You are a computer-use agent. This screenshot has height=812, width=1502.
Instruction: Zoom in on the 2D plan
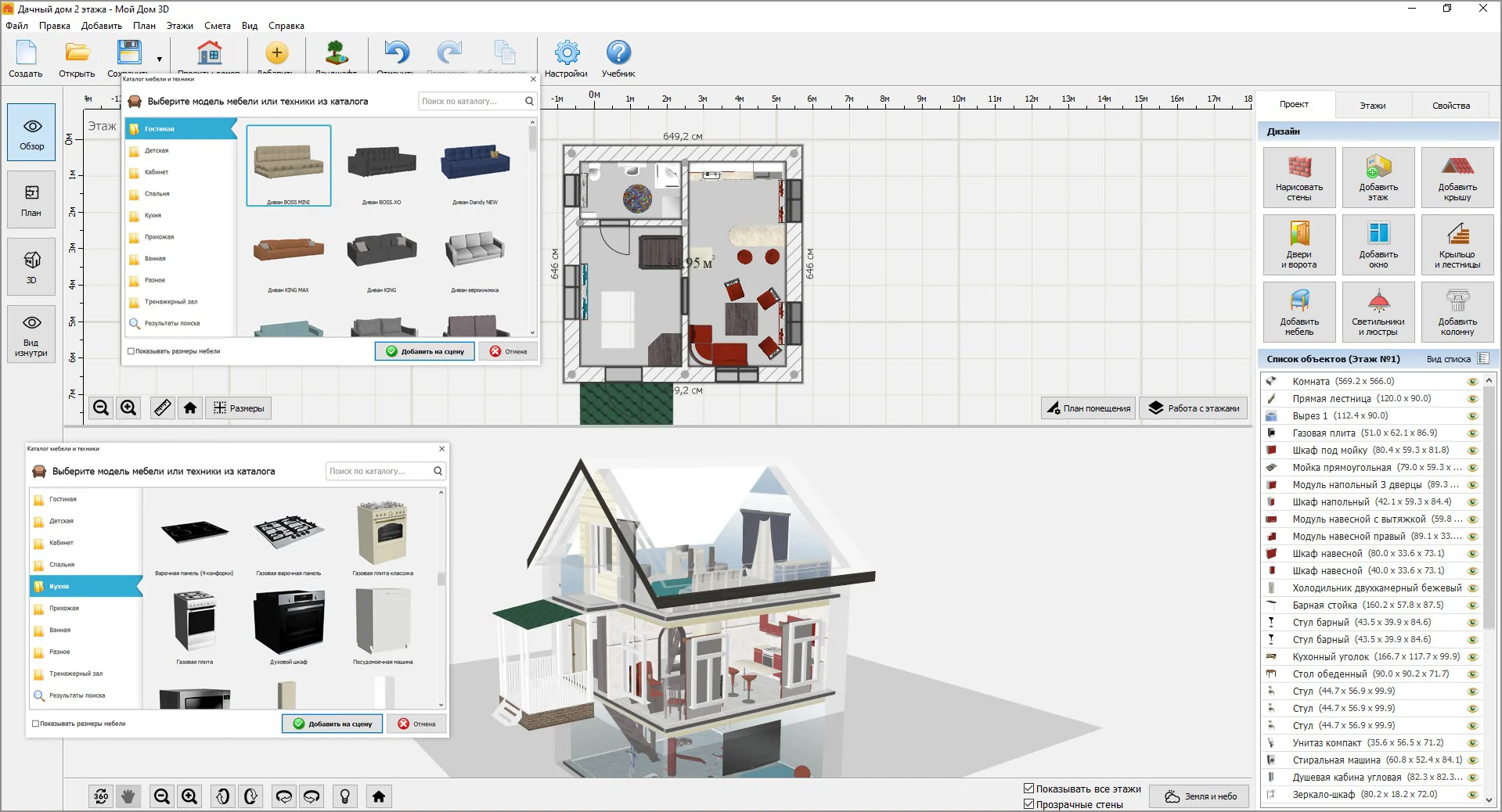pos(128,408)
